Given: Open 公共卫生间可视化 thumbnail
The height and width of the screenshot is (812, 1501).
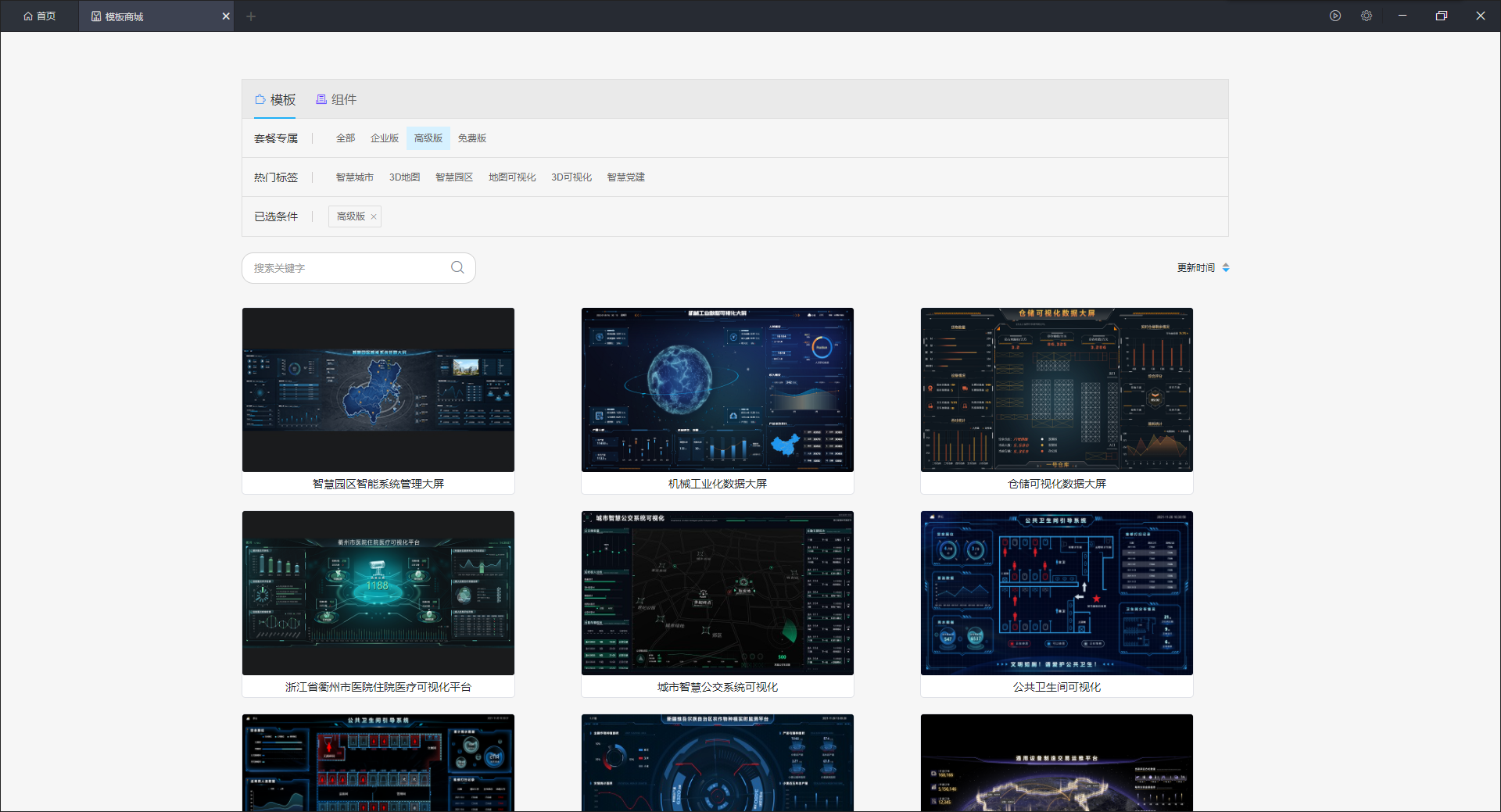Looking at the screenshot, I should [x=1057, y=593].
